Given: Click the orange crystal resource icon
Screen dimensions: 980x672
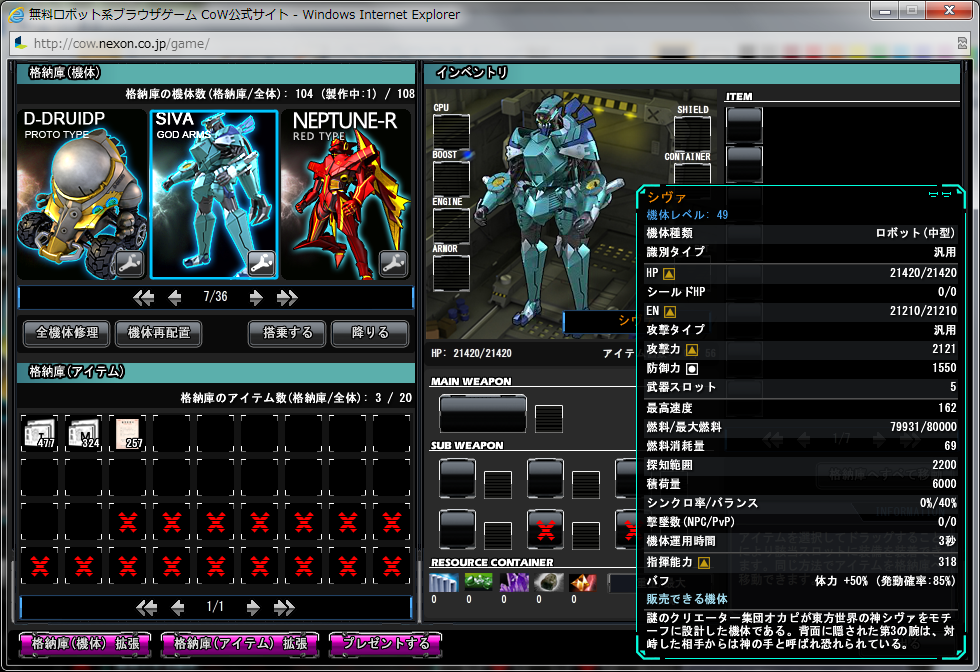Looking at the screenshot, I should [582, 583].
